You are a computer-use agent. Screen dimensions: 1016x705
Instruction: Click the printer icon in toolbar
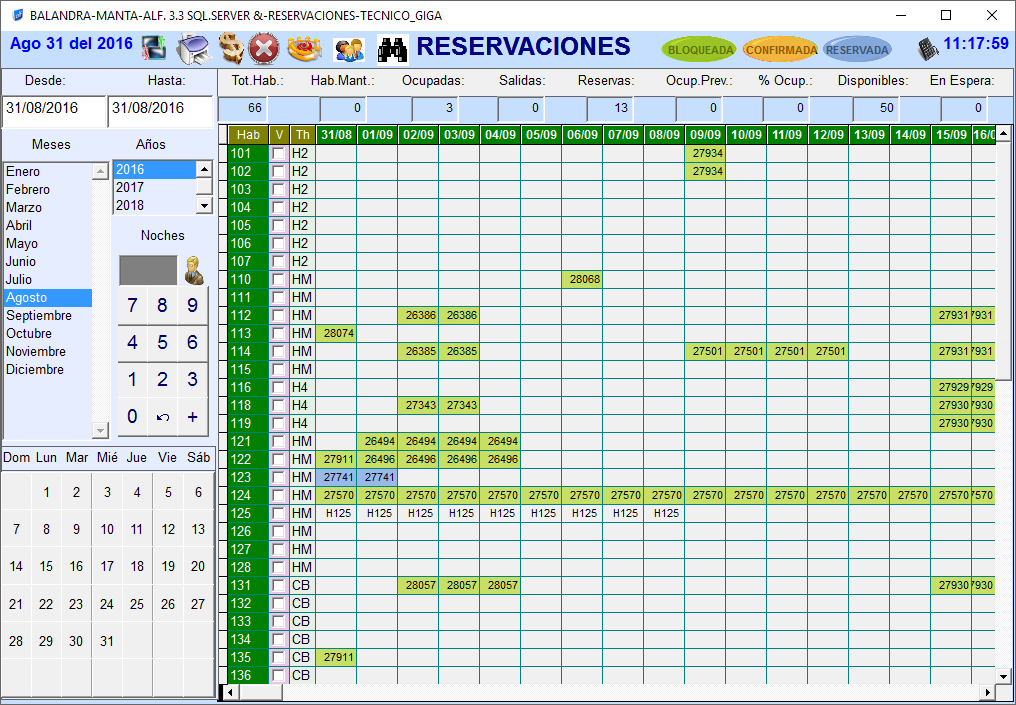pos(193,48)
